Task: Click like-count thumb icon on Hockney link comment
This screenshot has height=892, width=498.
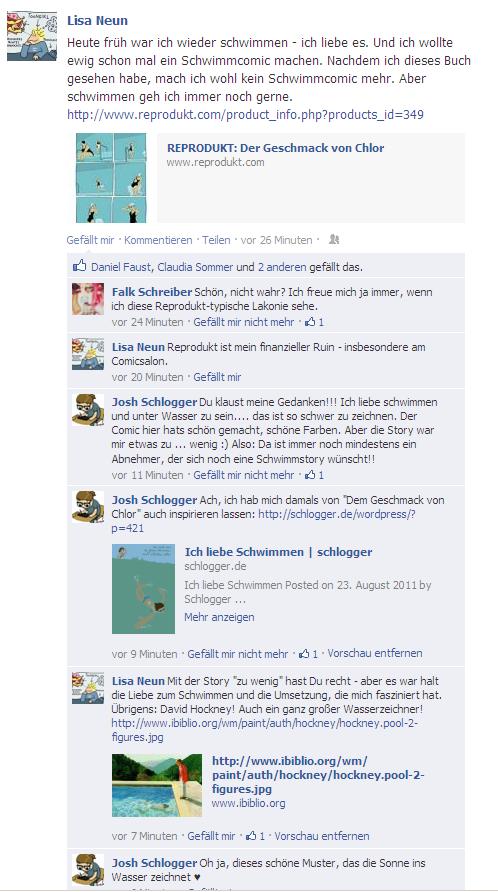Action: point(251,836)
